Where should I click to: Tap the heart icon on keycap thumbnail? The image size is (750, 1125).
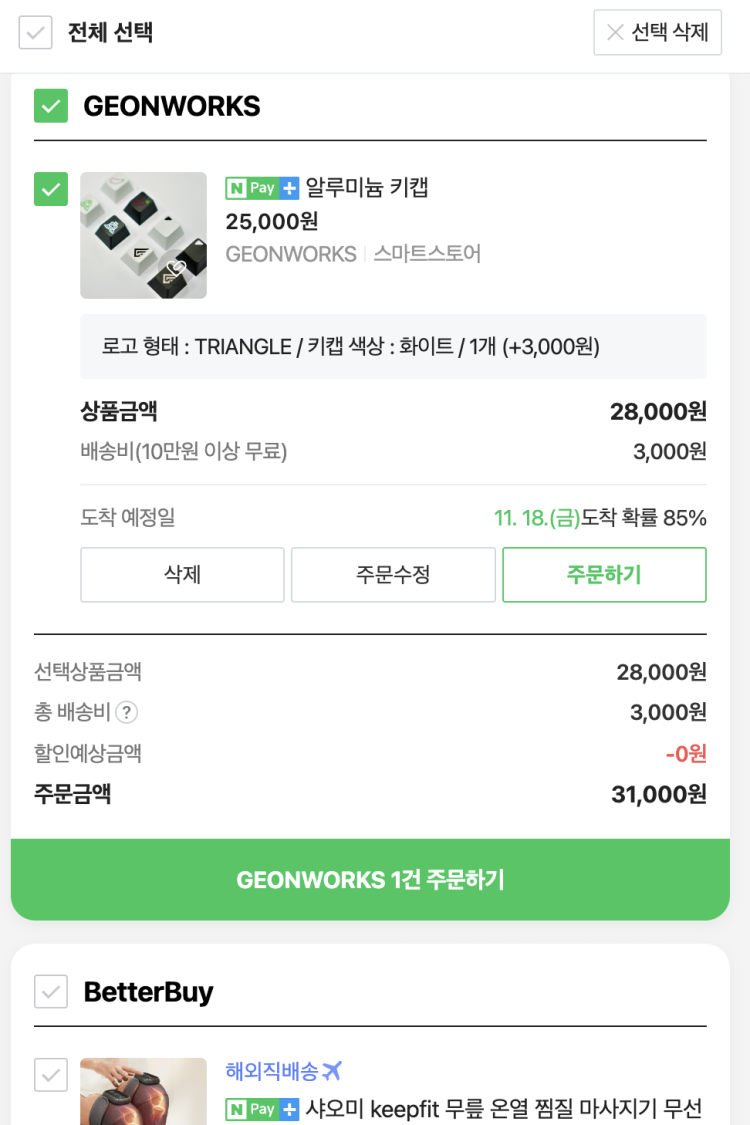pyautogui.click(x=177, y=268)
